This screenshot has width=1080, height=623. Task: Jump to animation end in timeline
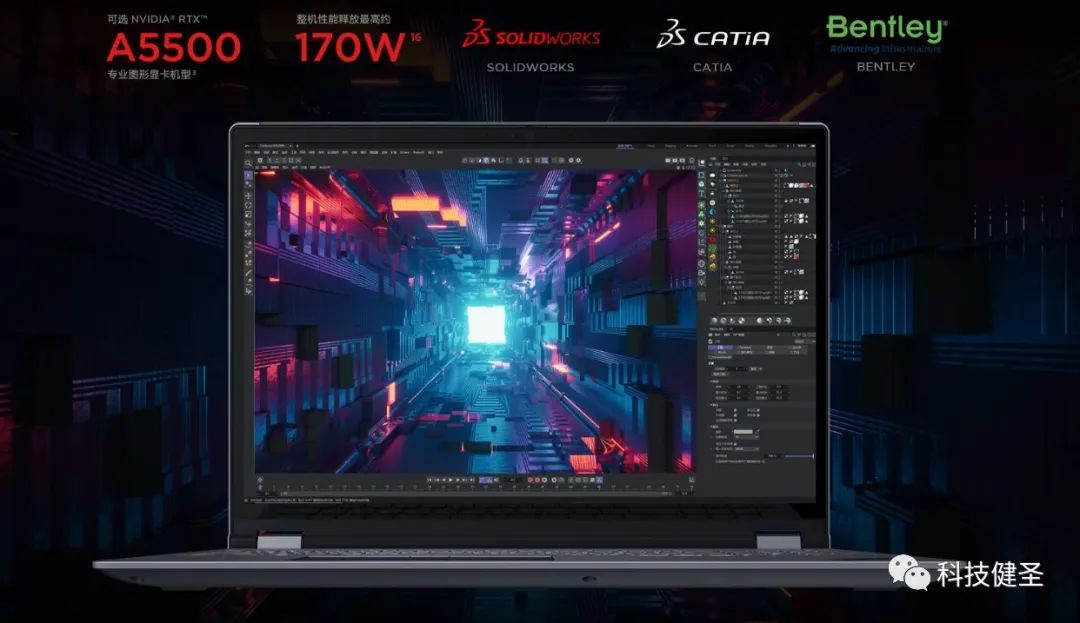pyautogui.click(x=472, y=480)
